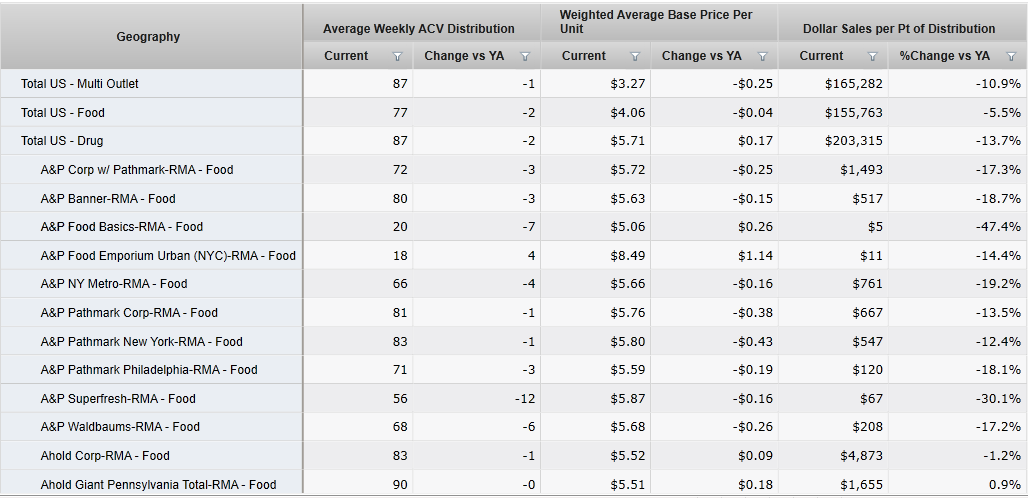Select the Total US - Food geography

(x=63, y=113)
